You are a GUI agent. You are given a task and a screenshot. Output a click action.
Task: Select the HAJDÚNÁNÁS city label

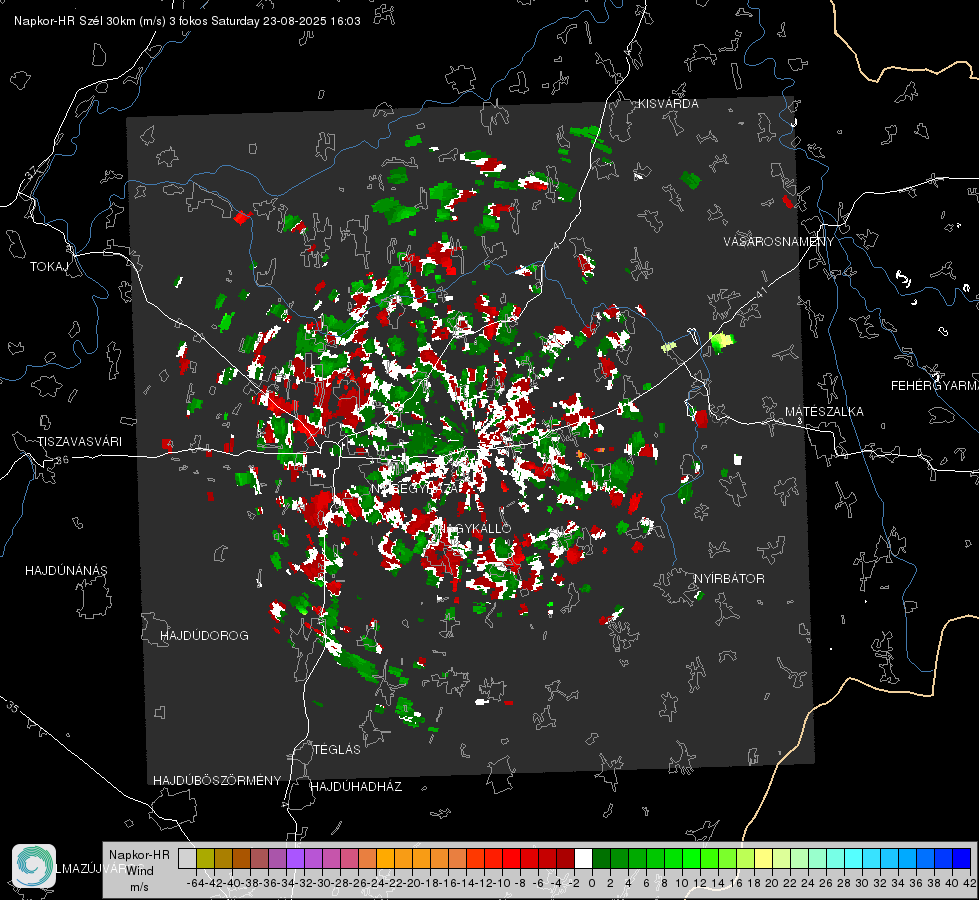tap(66, 571)
